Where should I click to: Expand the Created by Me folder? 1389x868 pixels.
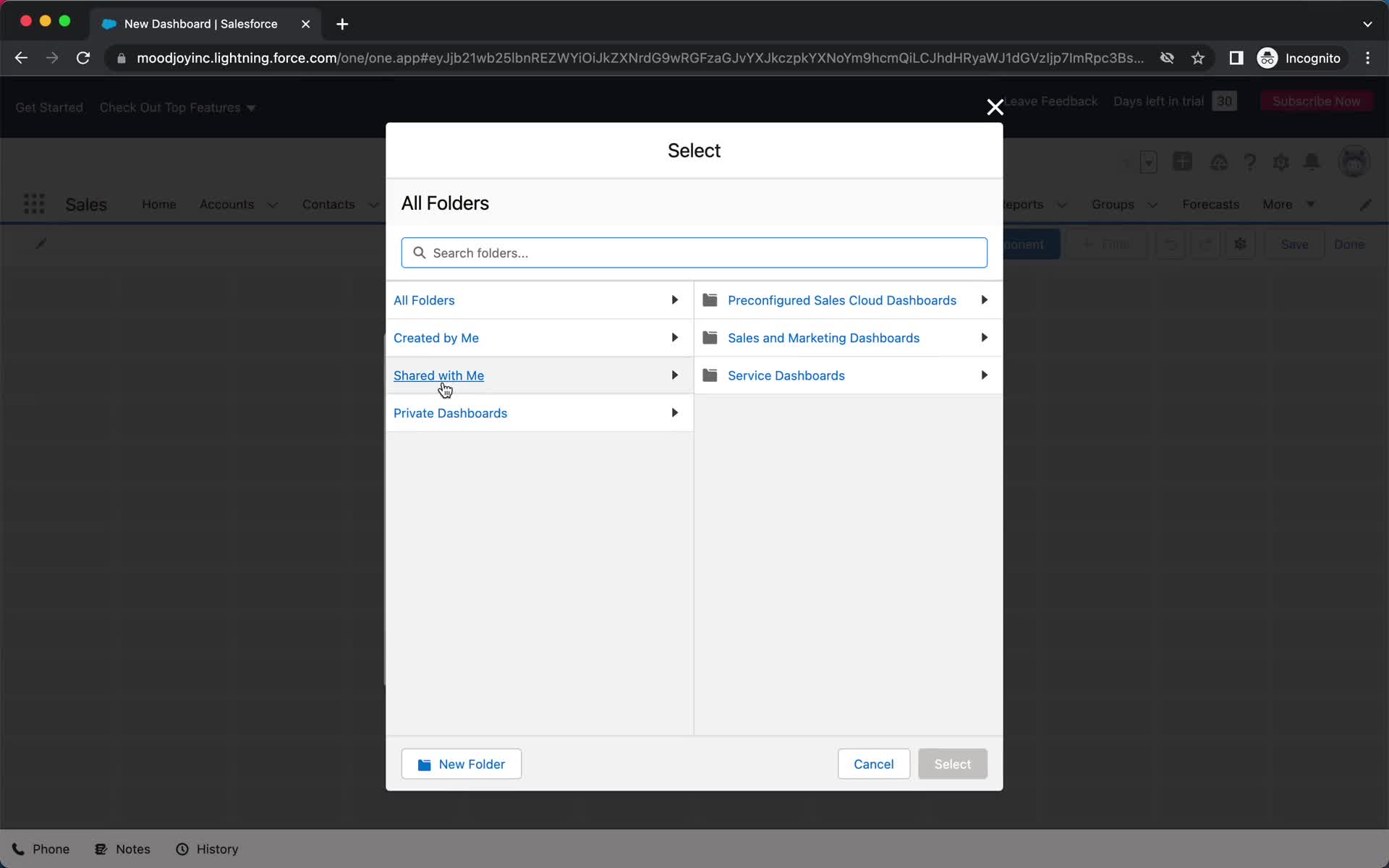click(x=674, y=337)
